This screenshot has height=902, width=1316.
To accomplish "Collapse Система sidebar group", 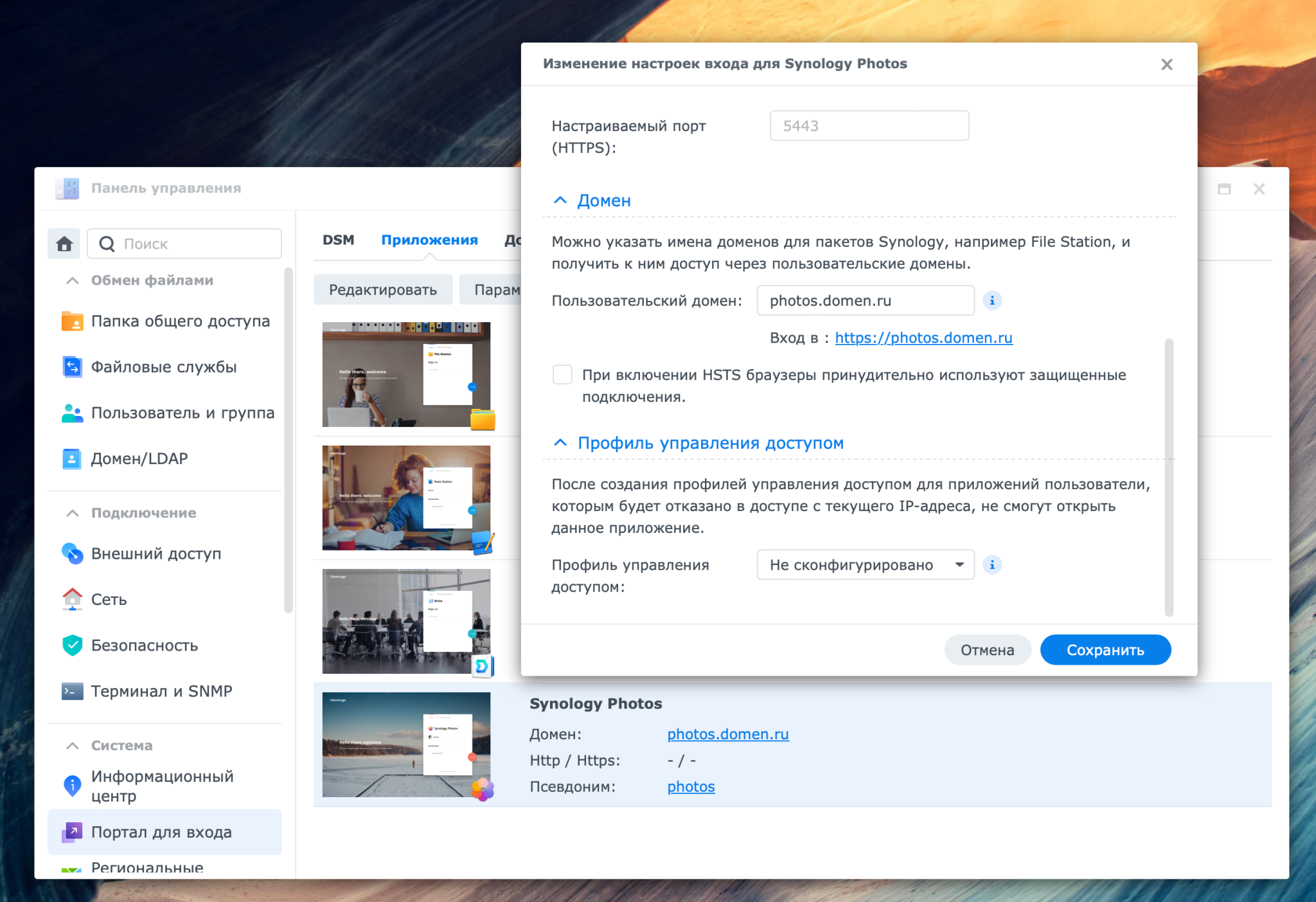I will tap(73, 746).
